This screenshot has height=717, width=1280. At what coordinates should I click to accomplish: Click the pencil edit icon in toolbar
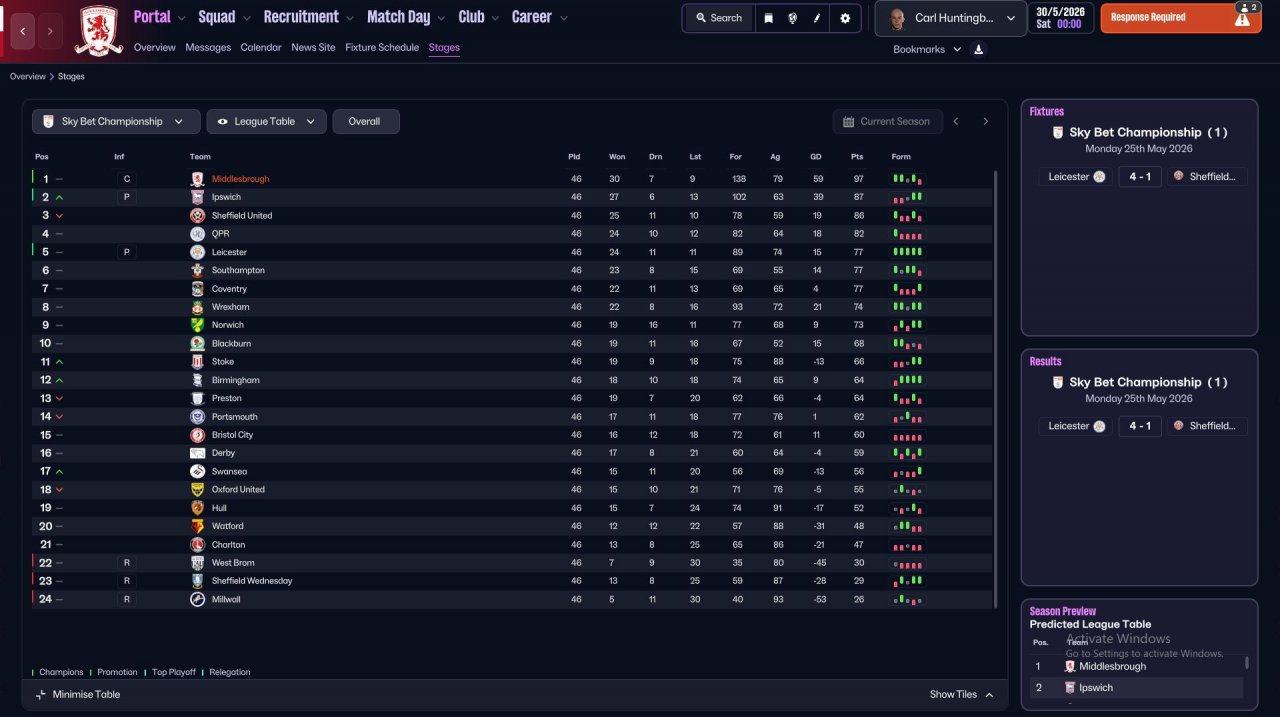click(818, 18)
